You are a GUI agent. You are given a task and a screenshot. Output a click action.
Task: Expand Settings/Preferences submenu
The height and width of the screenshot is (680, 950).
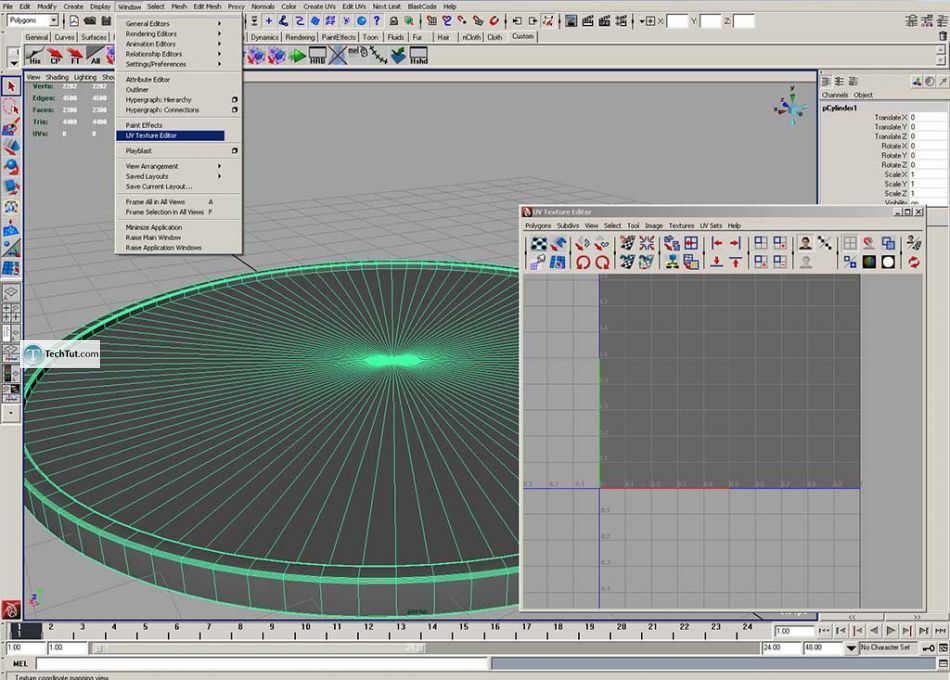(173, 64)
